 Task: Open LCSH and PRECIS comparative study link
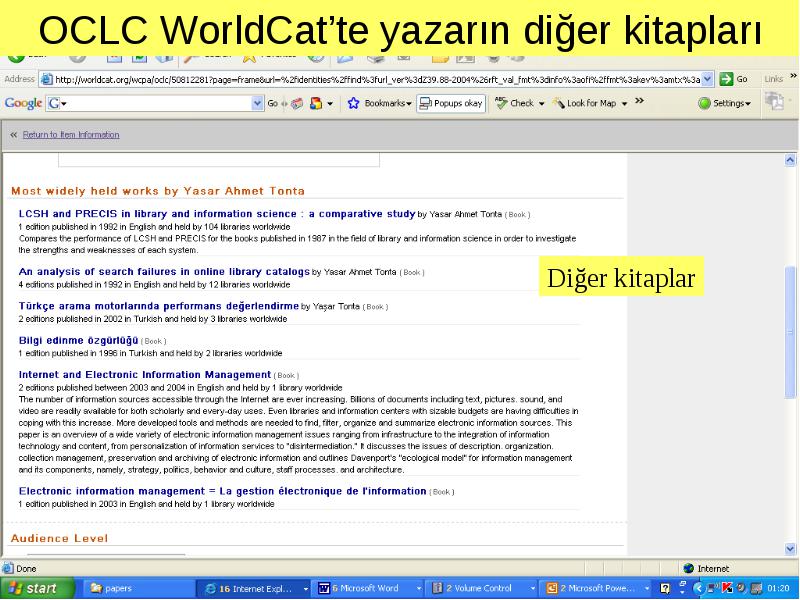pyautogui.click(x=217, y=214)
